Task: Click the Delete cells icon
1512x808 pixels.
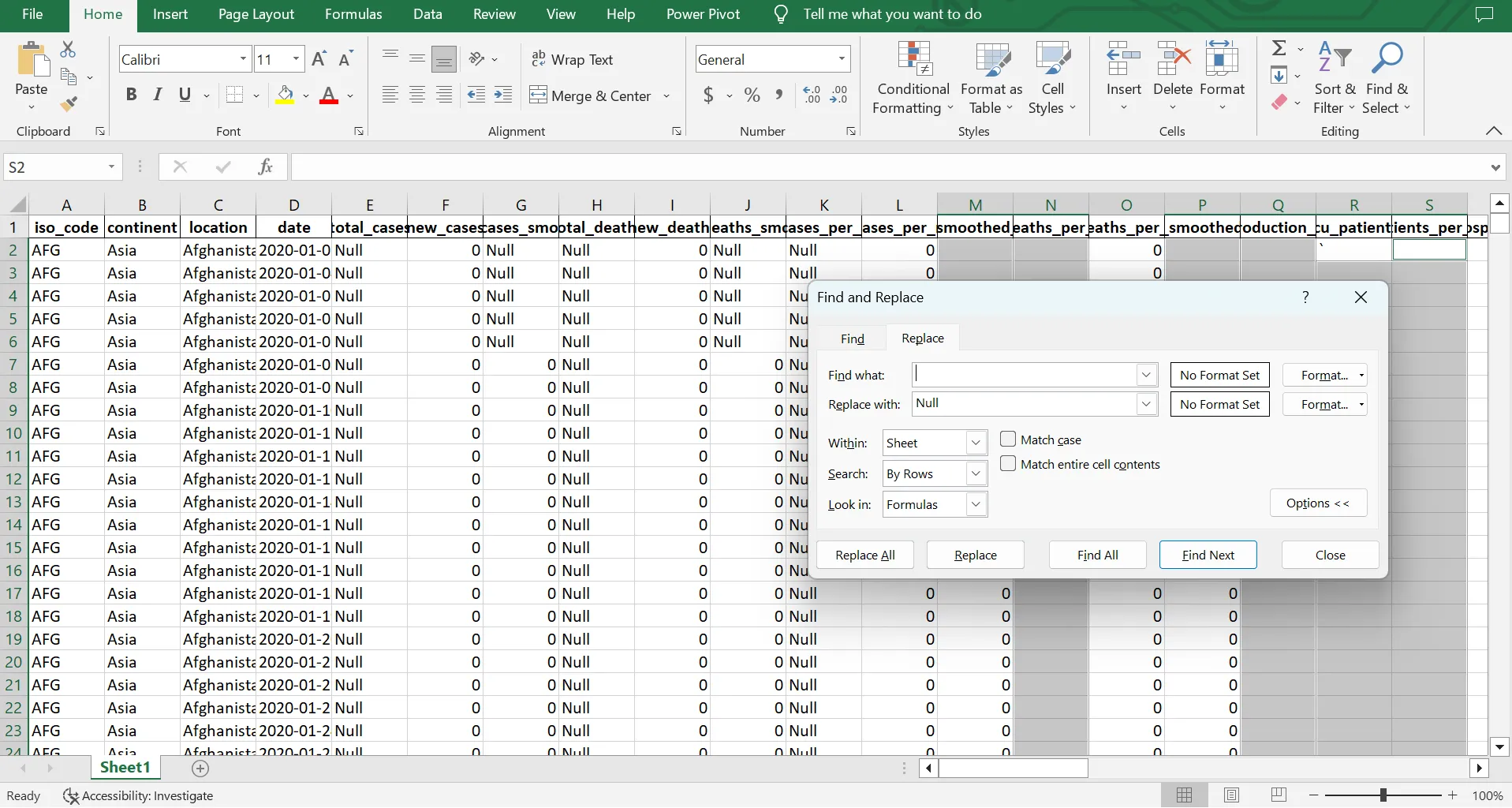Action: (x=1173, y=60)
